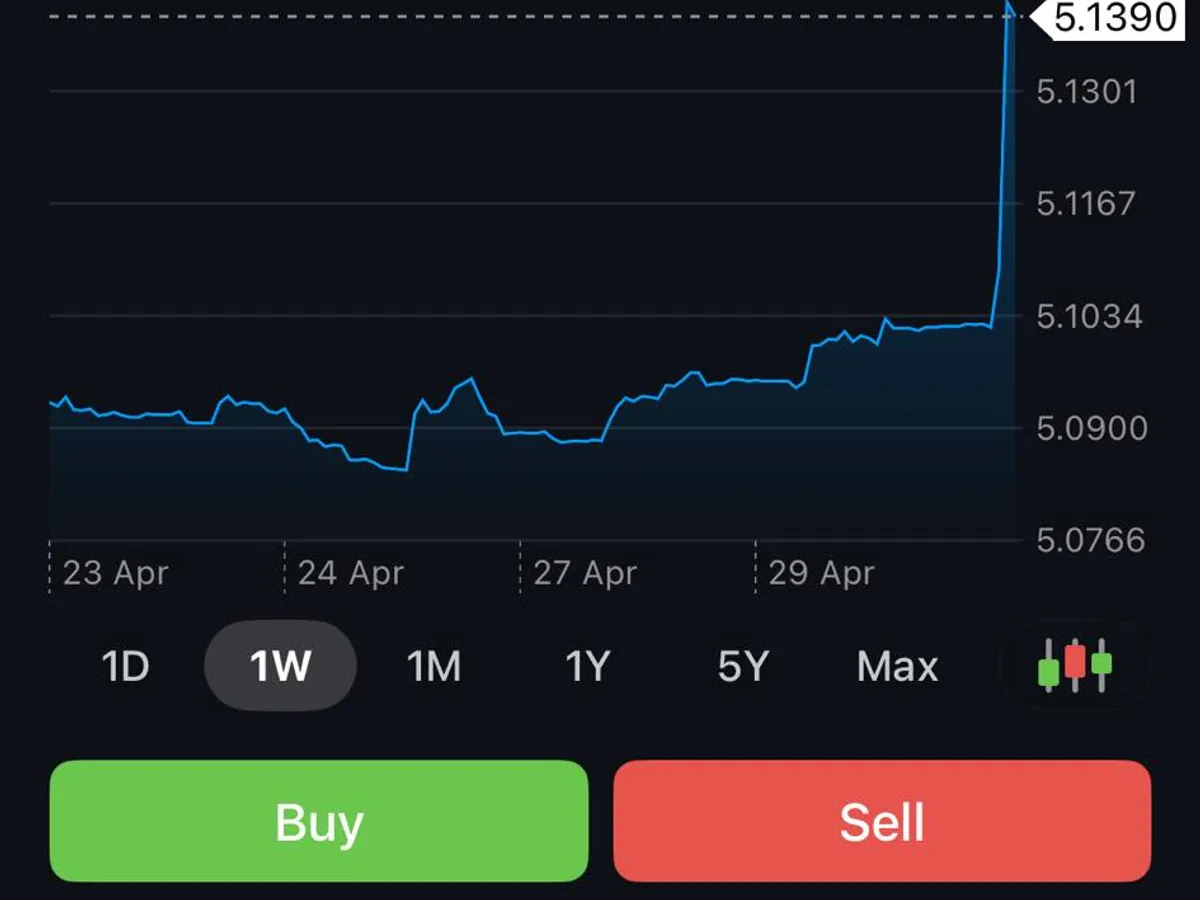Switch to 1M chart range
Image resolution: width=1200 pixels, height=900 pixels.
pos(434,666)
